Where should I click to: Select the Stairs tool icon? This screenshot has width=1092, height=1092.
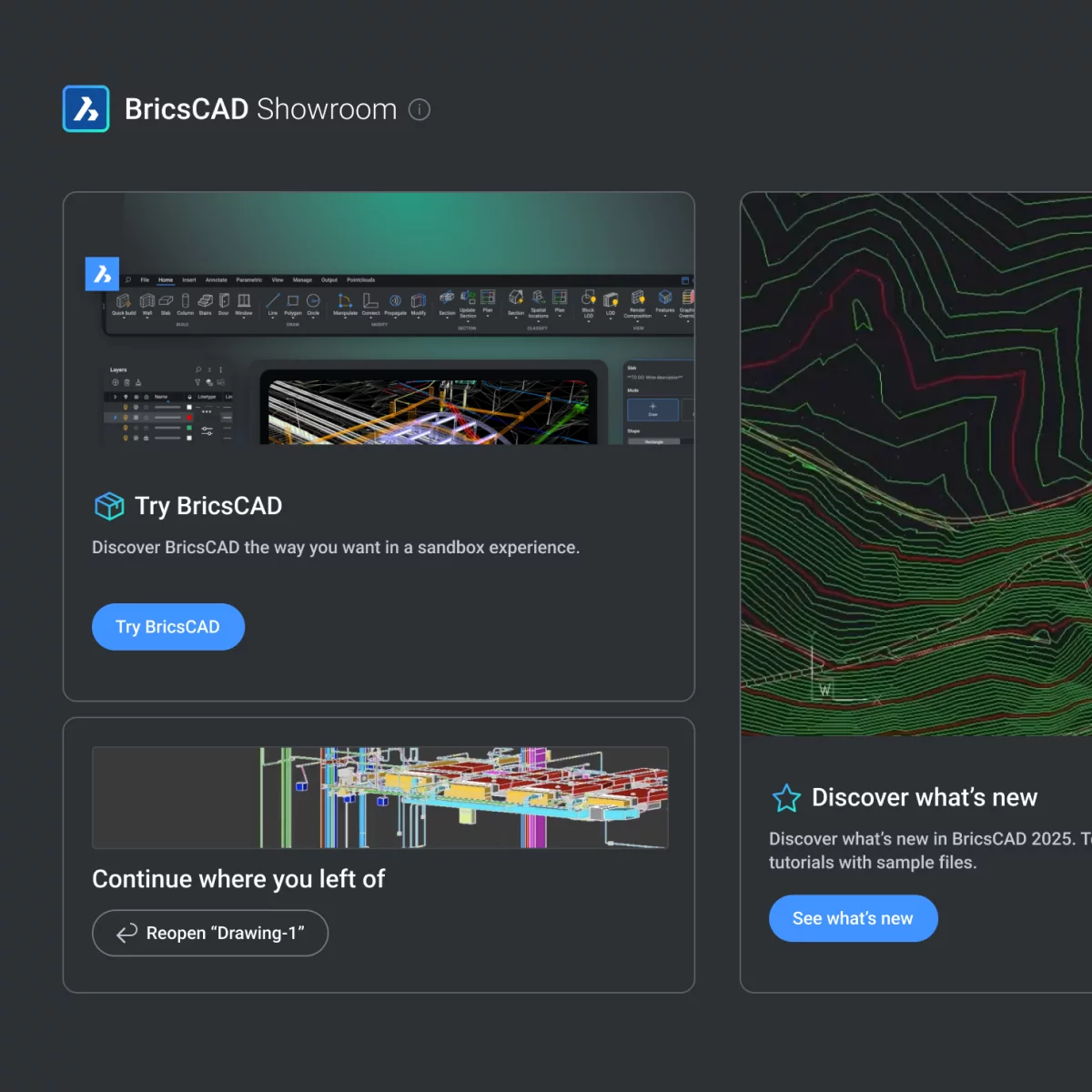click(205, 301)
